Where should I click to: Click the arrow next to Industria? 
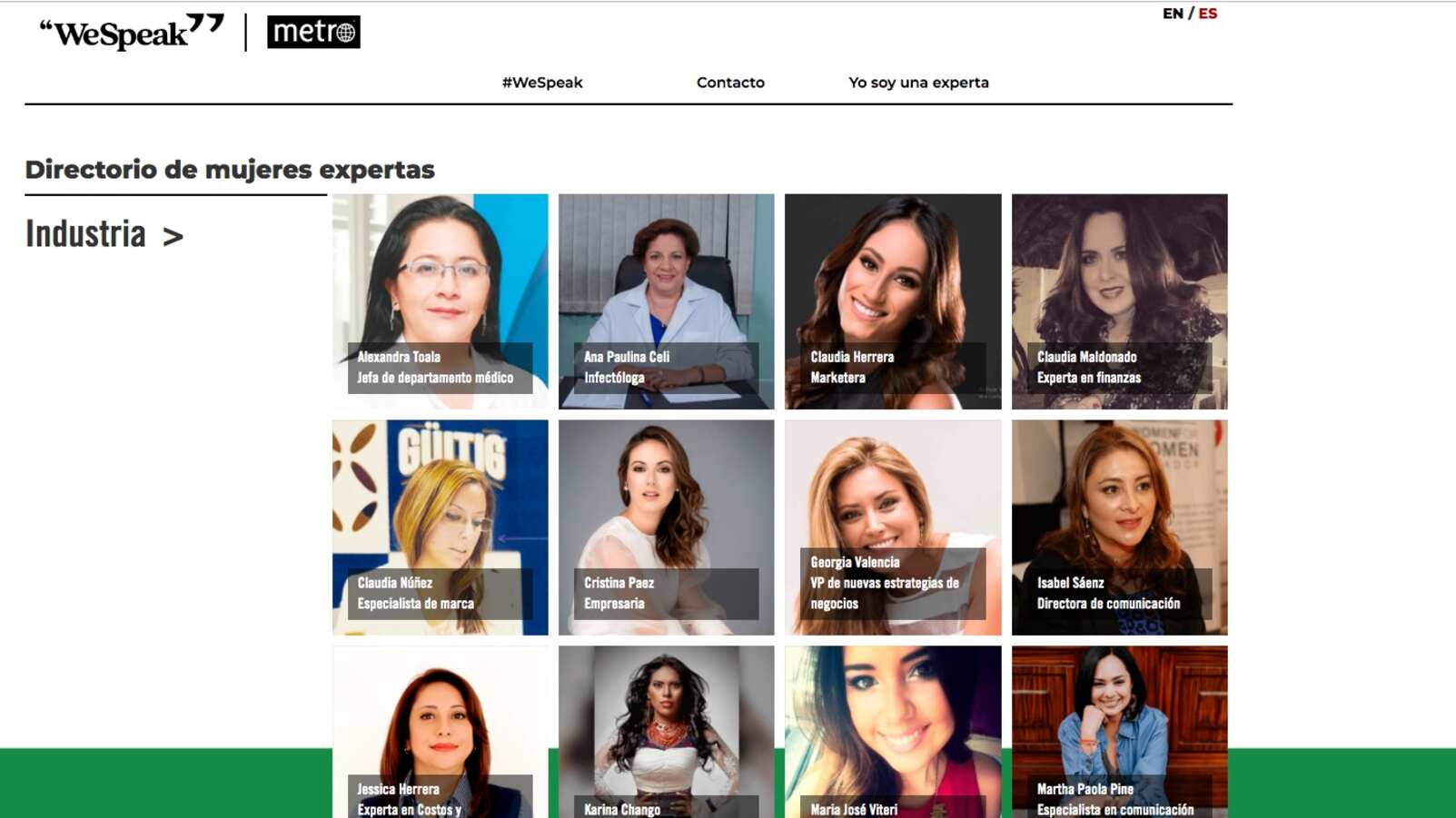click(x=173, y=238)
